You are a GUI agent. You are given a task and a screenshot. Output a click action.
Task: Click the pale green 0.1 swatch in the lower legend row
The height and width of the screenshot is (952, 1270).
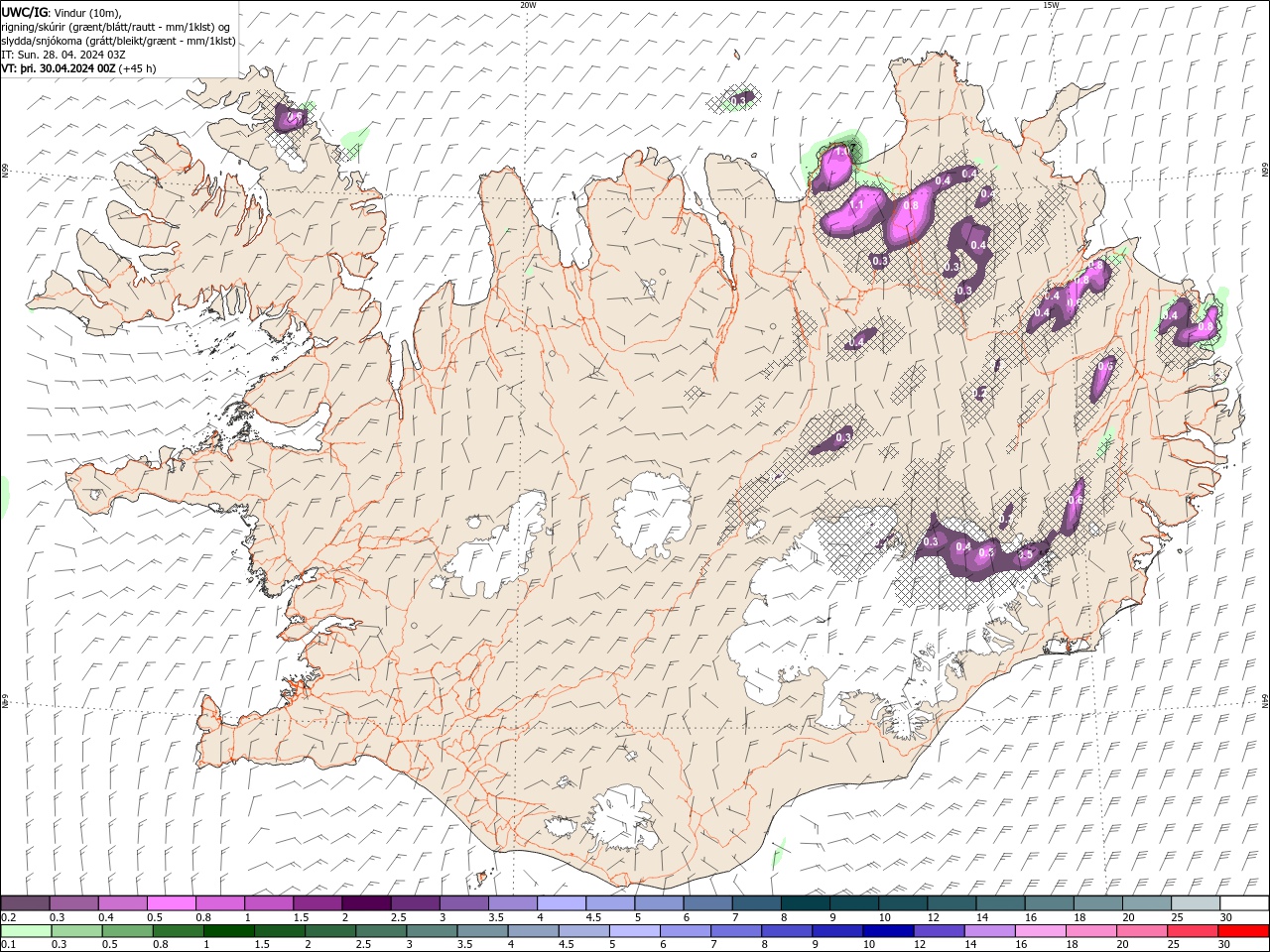click(26, 931)
